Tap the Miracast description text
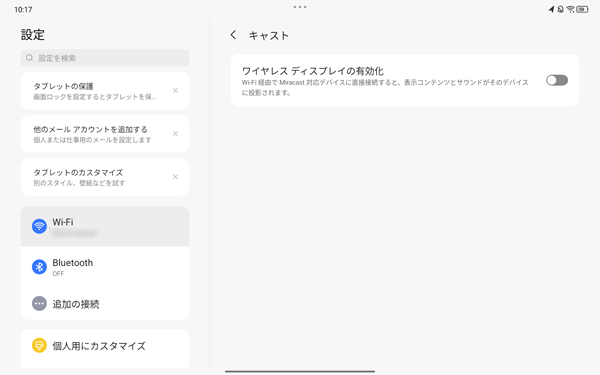 click(x=385, y=87)
